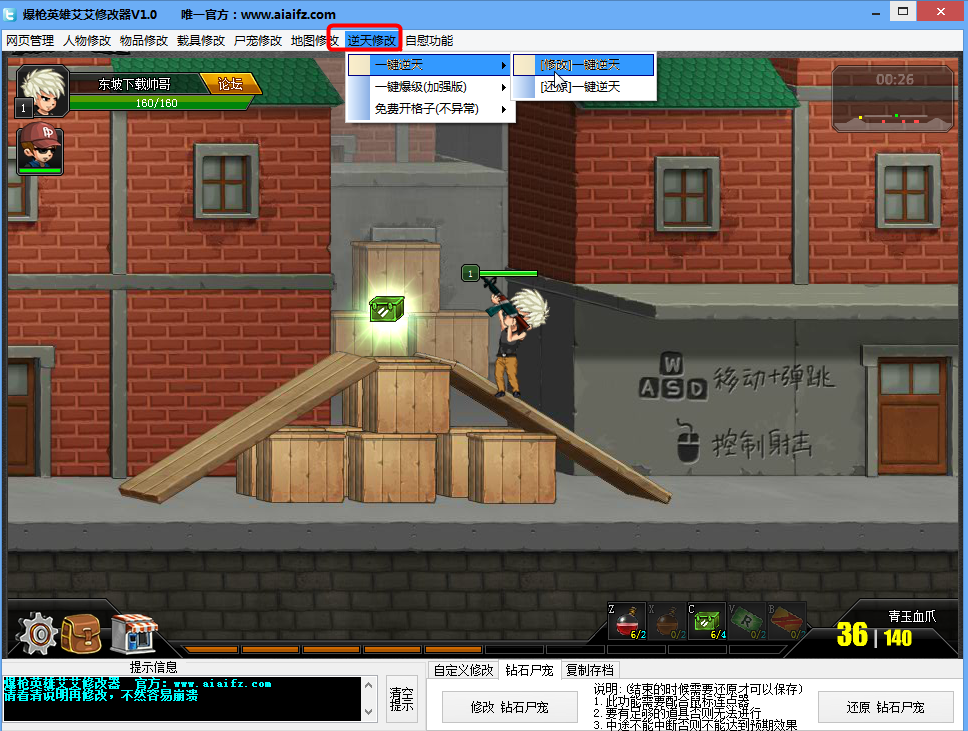Click the player name 东坡下载帅哥
Screen dimensions: 968x731
pos(134,84)
